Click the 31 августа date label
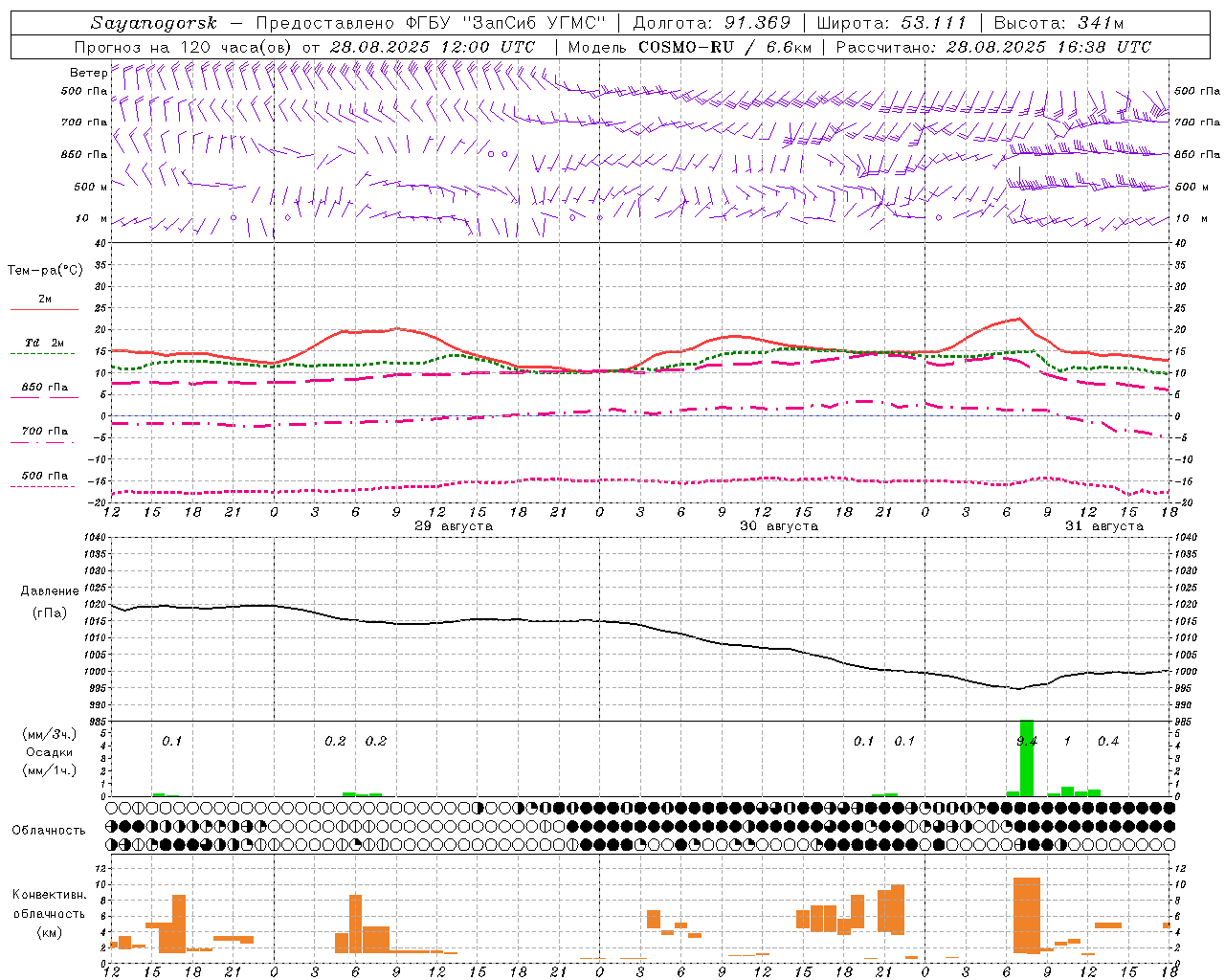 1104,526
